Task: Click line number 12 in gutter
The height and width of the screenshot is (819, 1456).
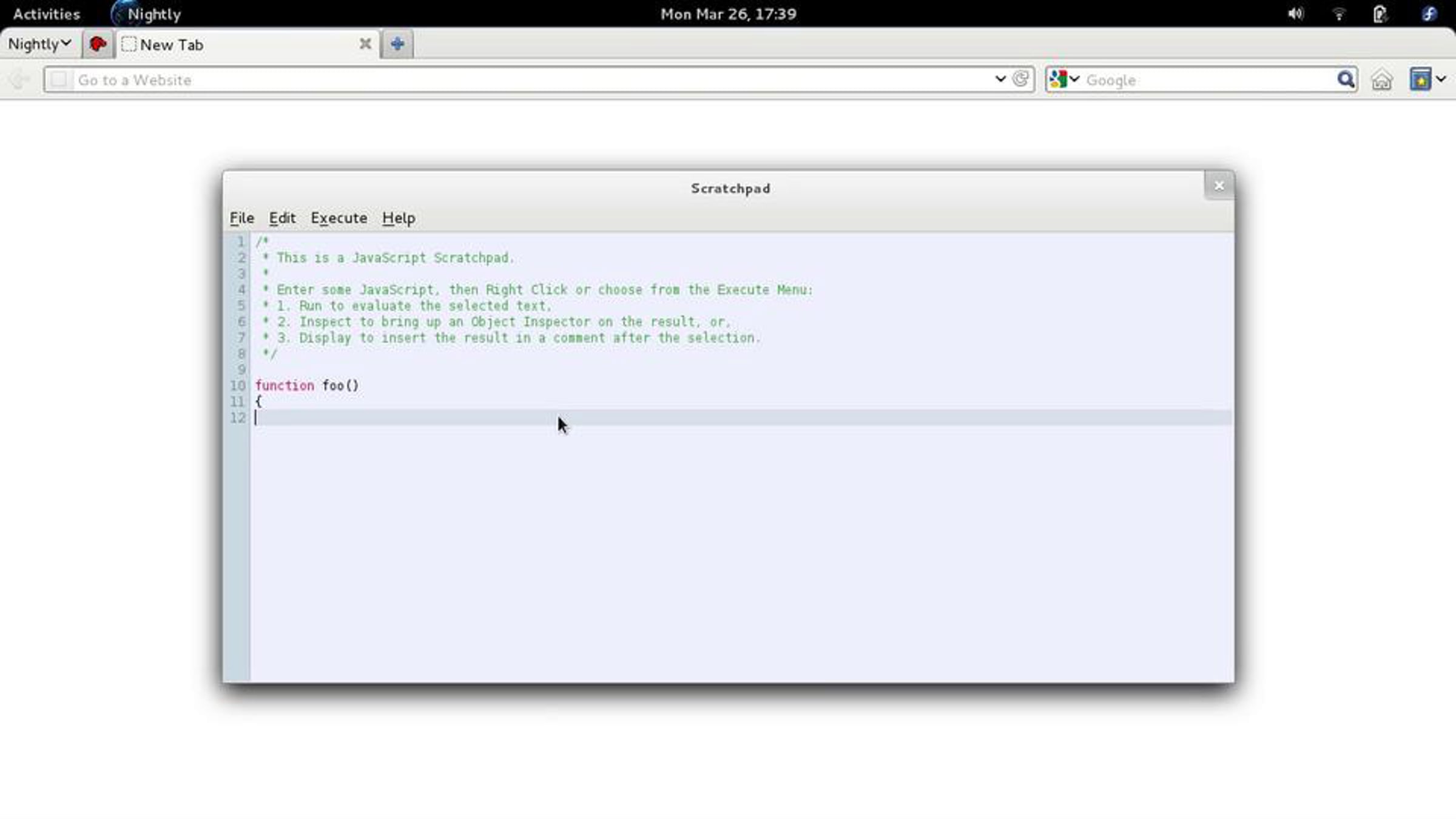Action: pyautogui.click(x=237, y=417)
